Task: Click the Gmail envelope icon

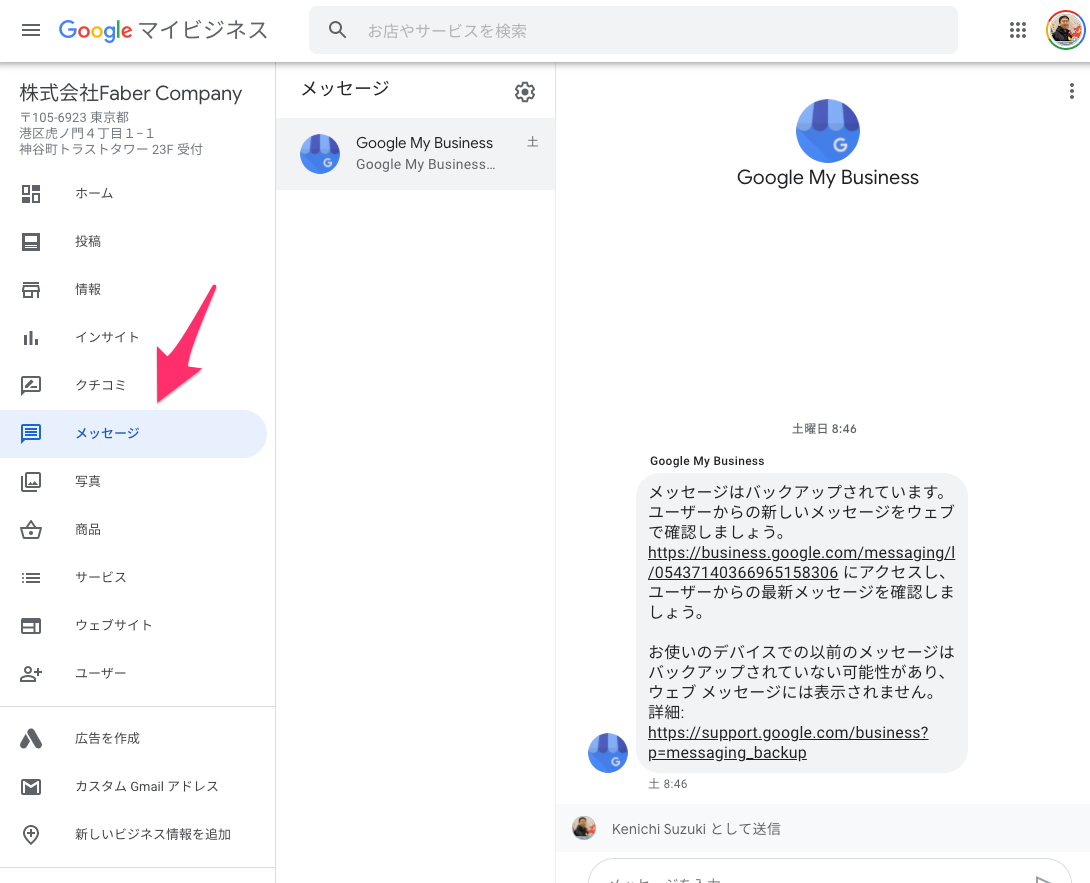Action: point(31,786)
